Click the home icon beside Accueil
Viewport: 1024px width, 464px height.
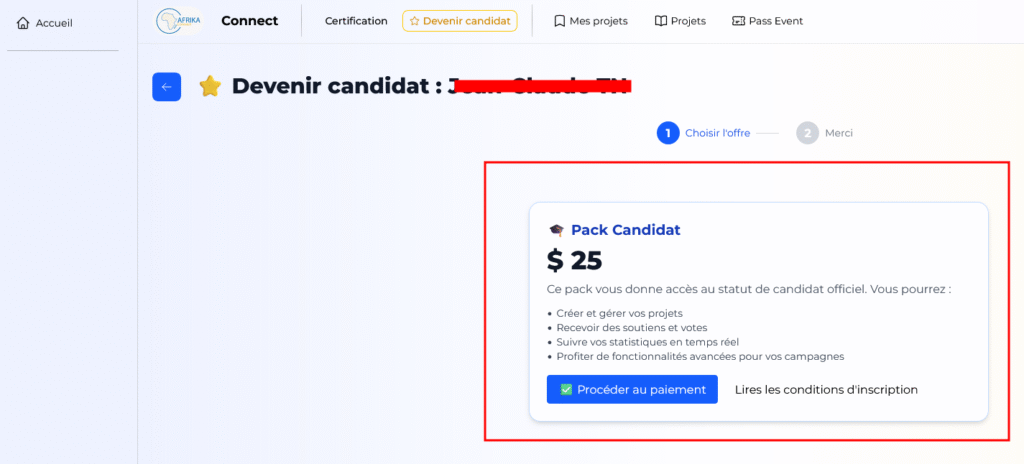click(23, 24)
